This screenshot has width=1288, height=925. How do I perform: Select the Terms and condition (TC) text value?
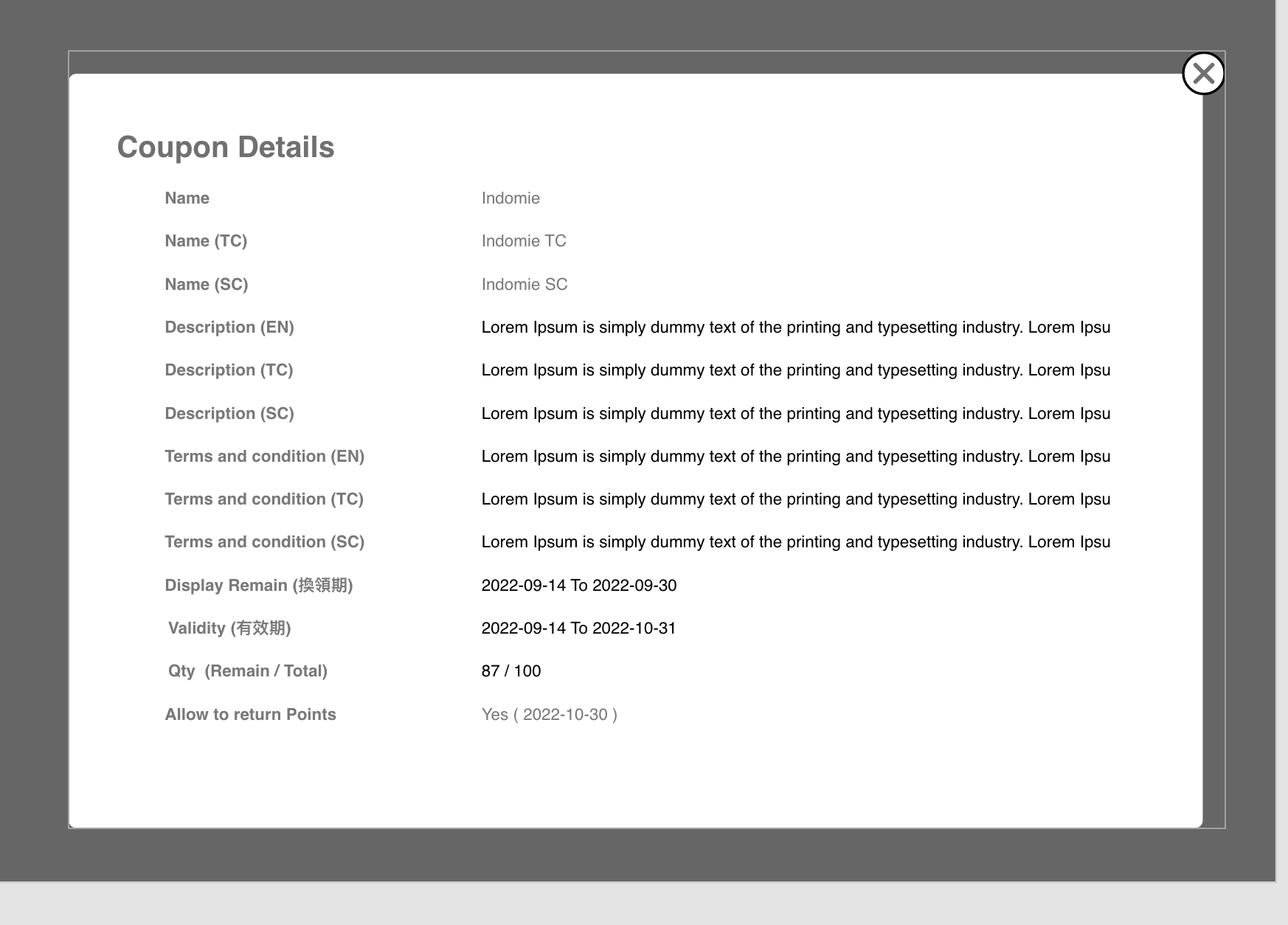pos(795,499)
